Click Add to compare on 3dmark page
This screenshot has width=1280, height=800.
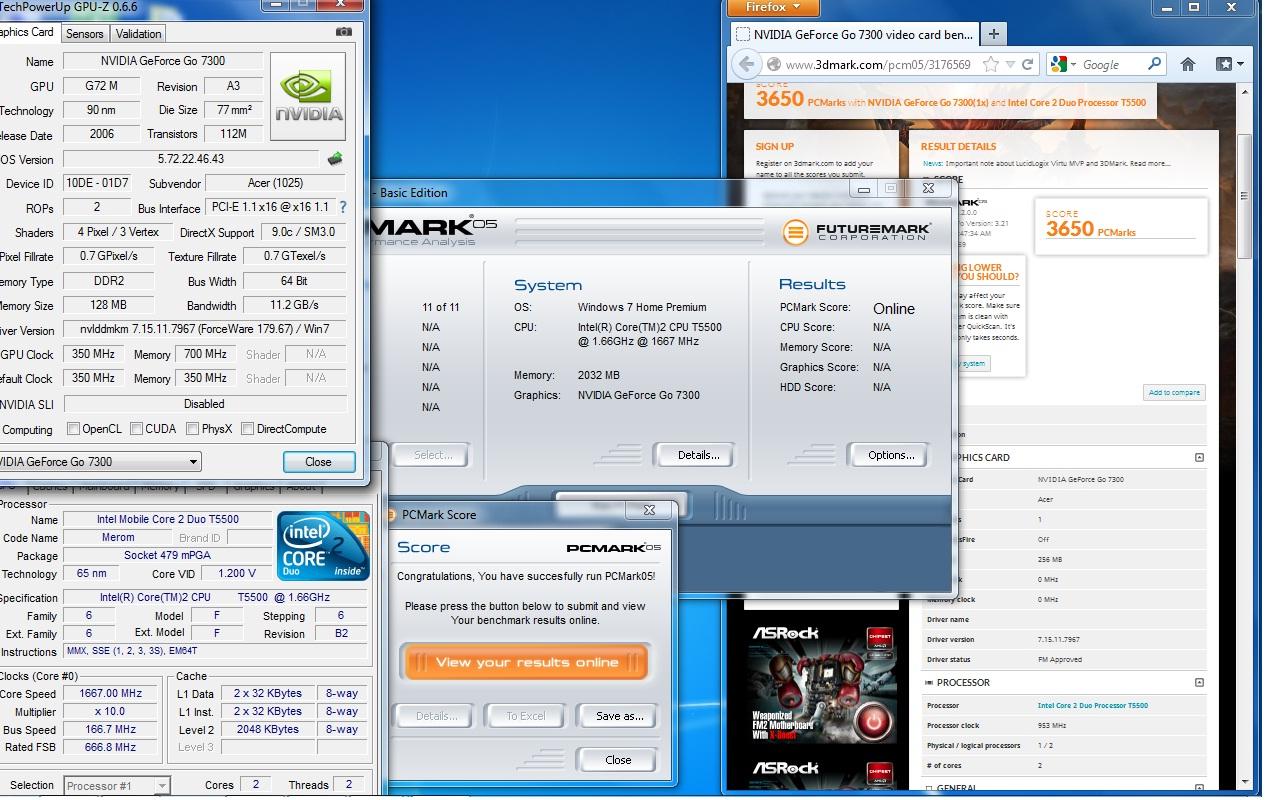[x=1173, y=392]
